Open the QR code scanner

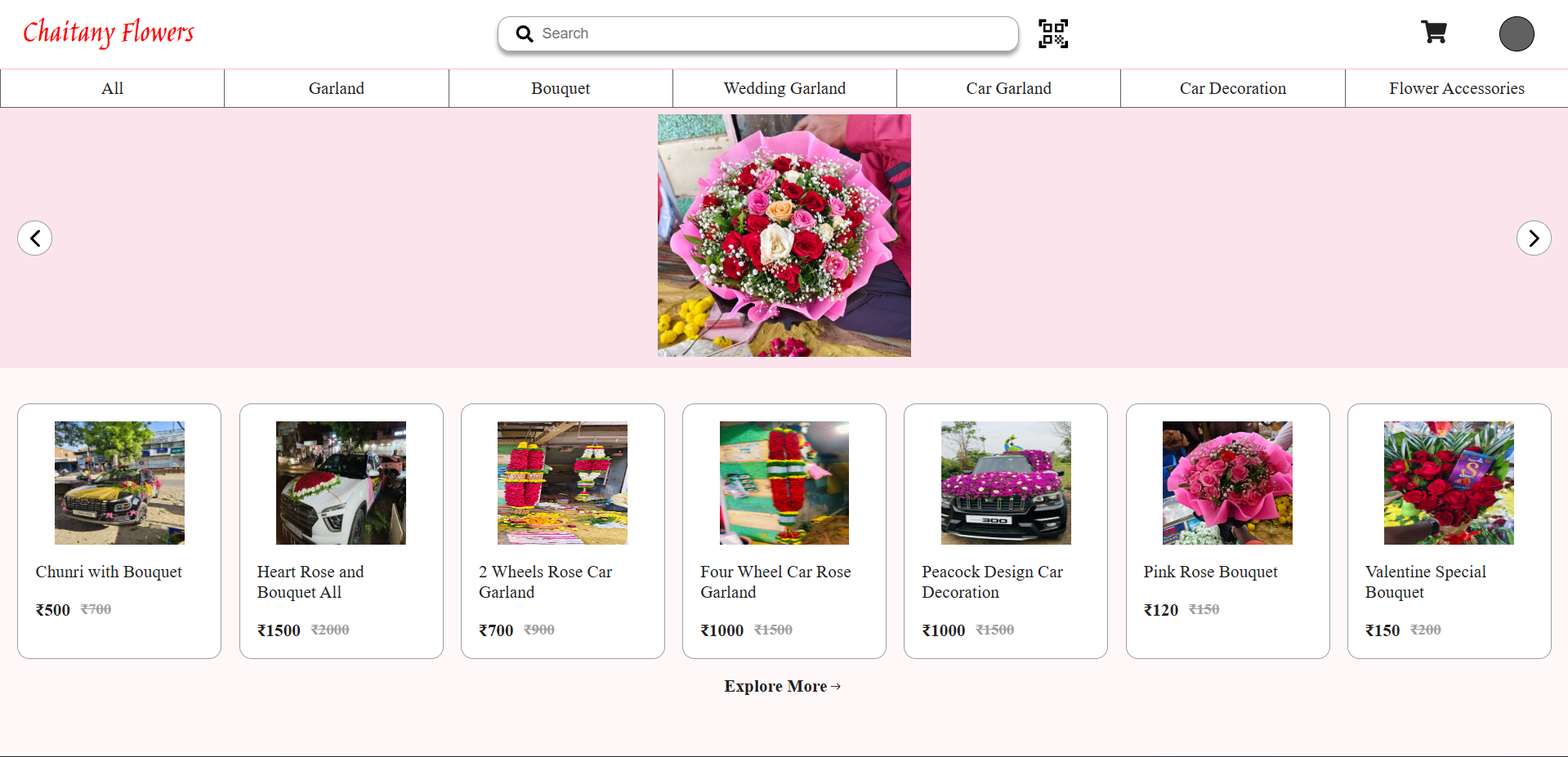1052,33
